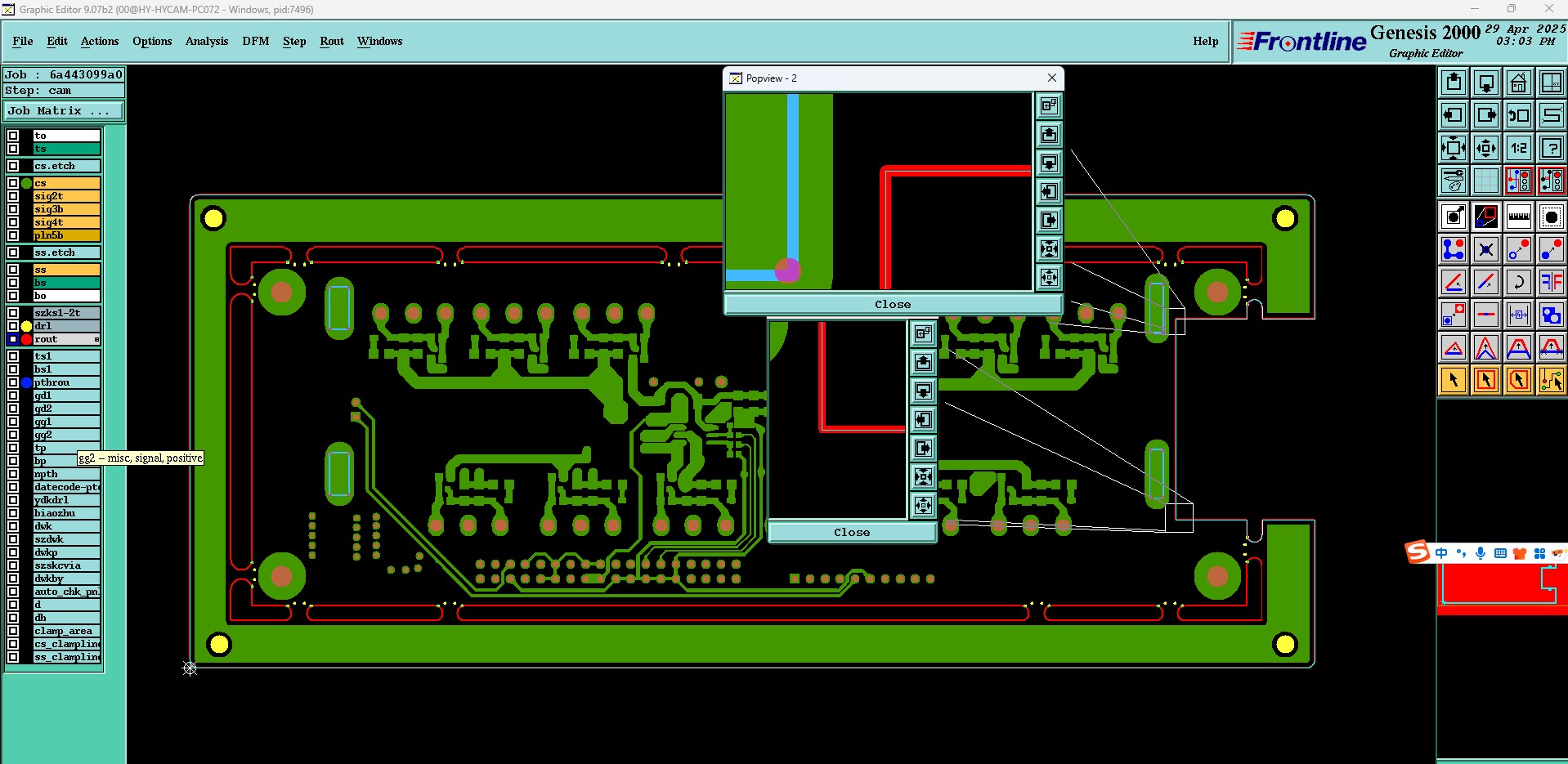Viewport: 1568px width, 764px height.
Task: Click zoom out icon in lower popview
Action: [x=924, y=505]
